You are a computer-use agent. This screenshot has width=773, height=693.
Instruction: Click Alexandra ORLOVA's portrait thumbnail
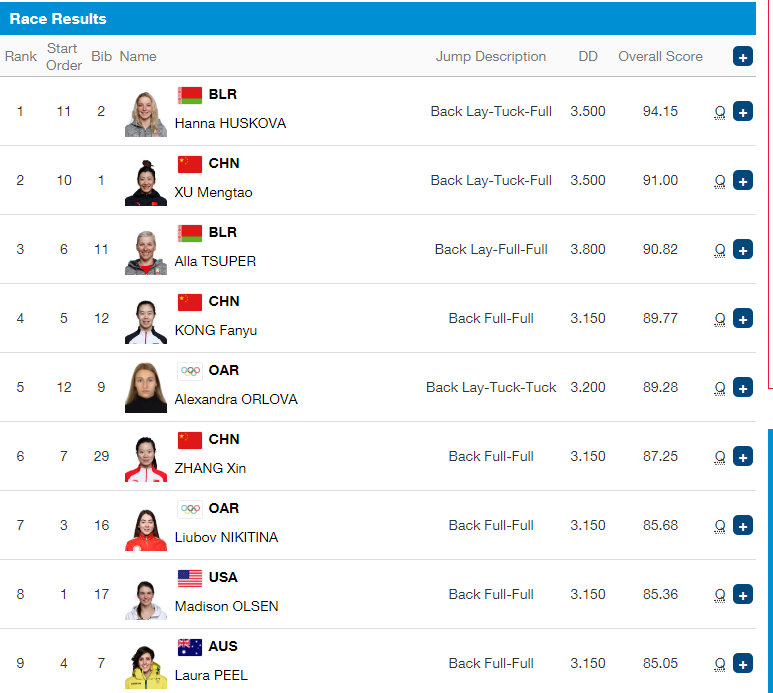coord(145,388)
